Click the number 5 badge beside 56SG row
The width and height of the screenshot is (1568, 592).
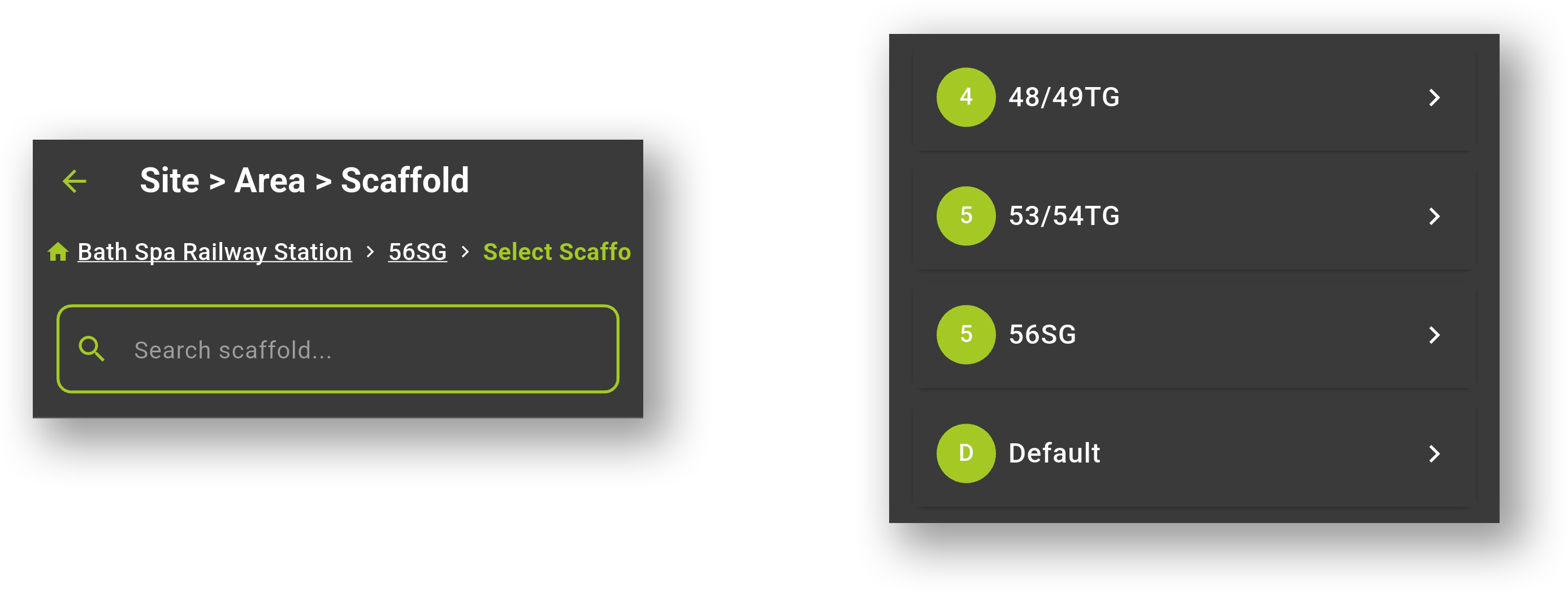point(965,334)
